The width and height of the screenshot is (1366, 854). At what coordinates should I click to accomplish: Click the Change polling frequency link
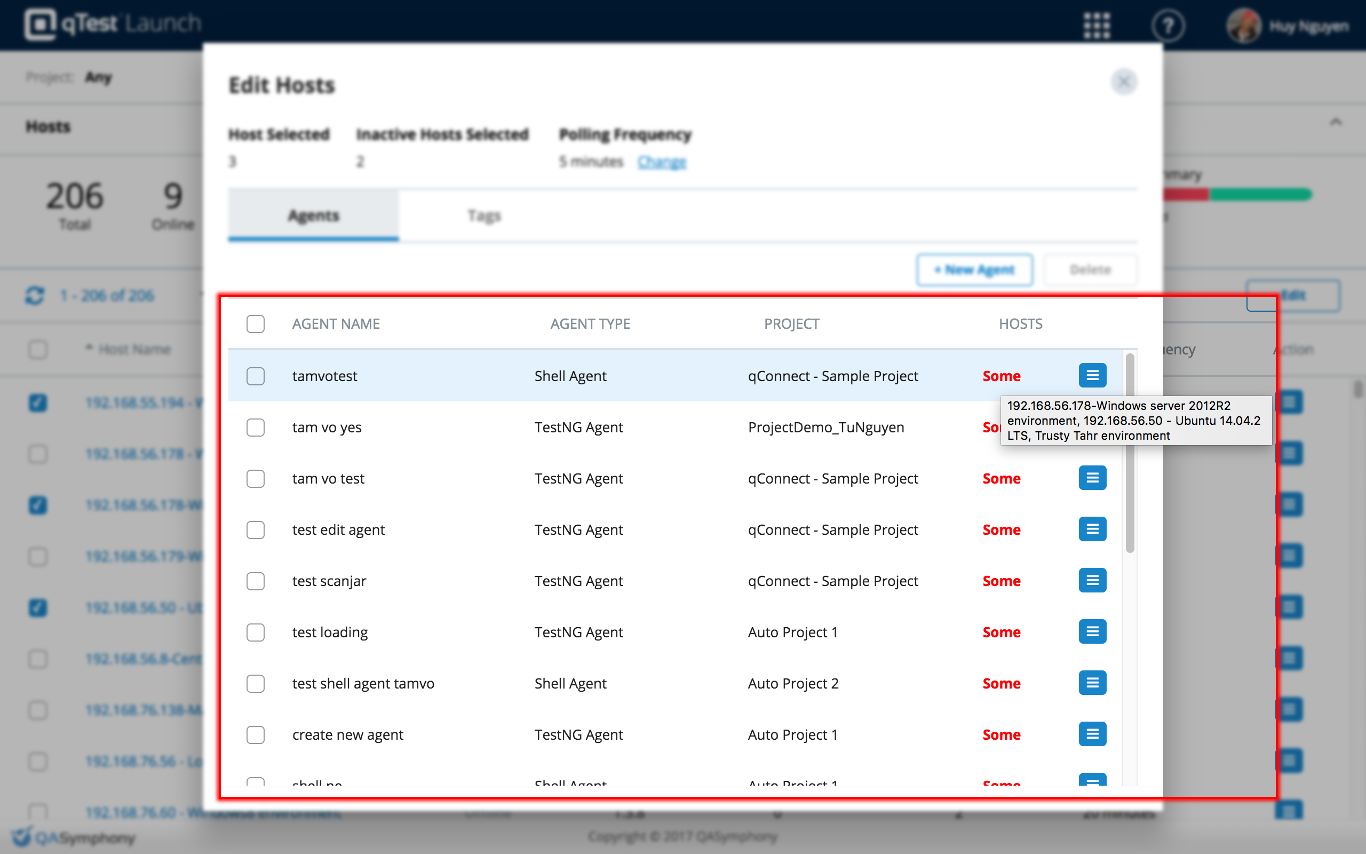point(662,162)
